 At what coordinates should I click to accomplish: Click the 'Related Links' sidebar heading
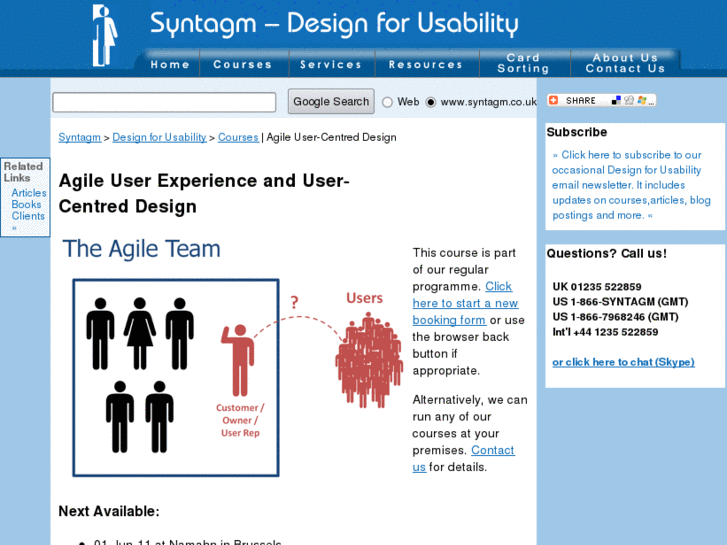click(23, 172)
